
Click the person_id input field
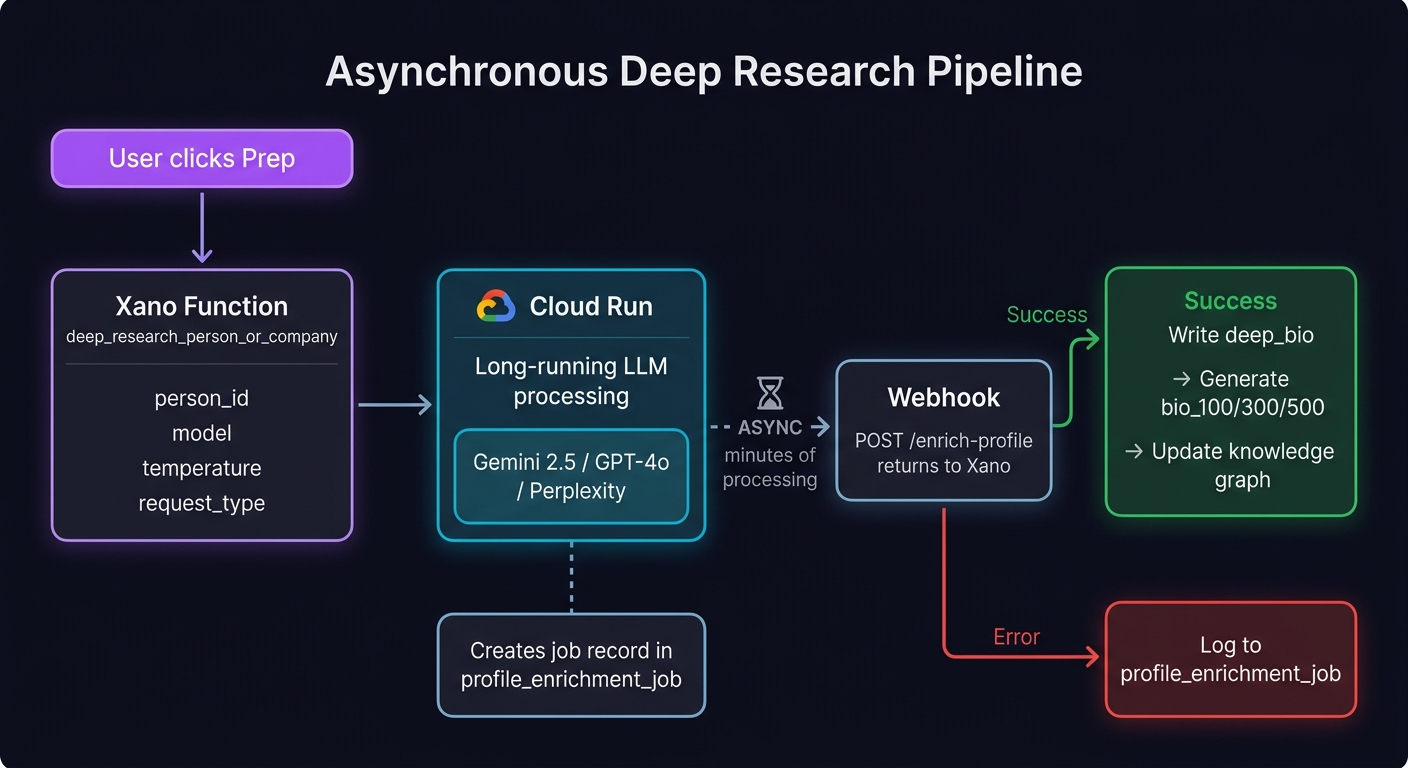pos(201,398)
